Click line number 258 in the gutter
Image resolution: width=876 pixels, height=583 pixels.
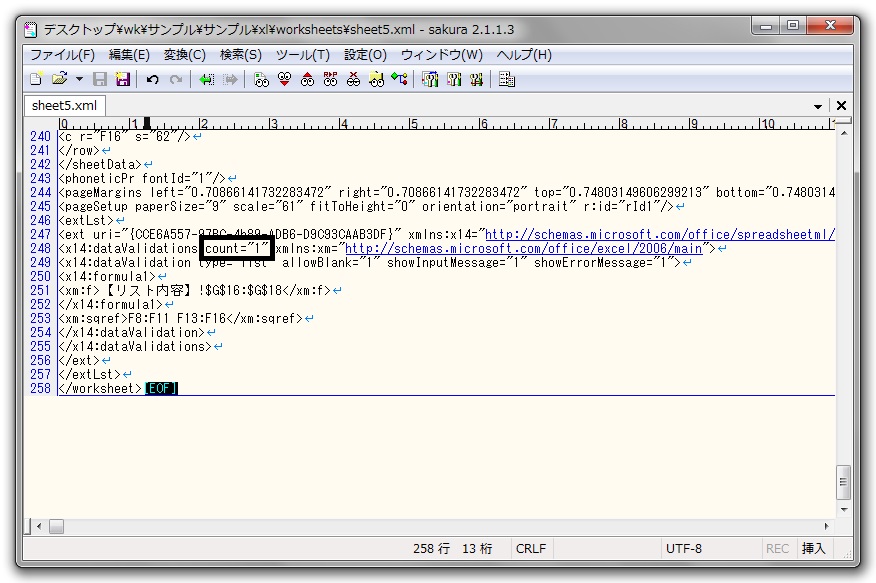[x=40, y=389]
